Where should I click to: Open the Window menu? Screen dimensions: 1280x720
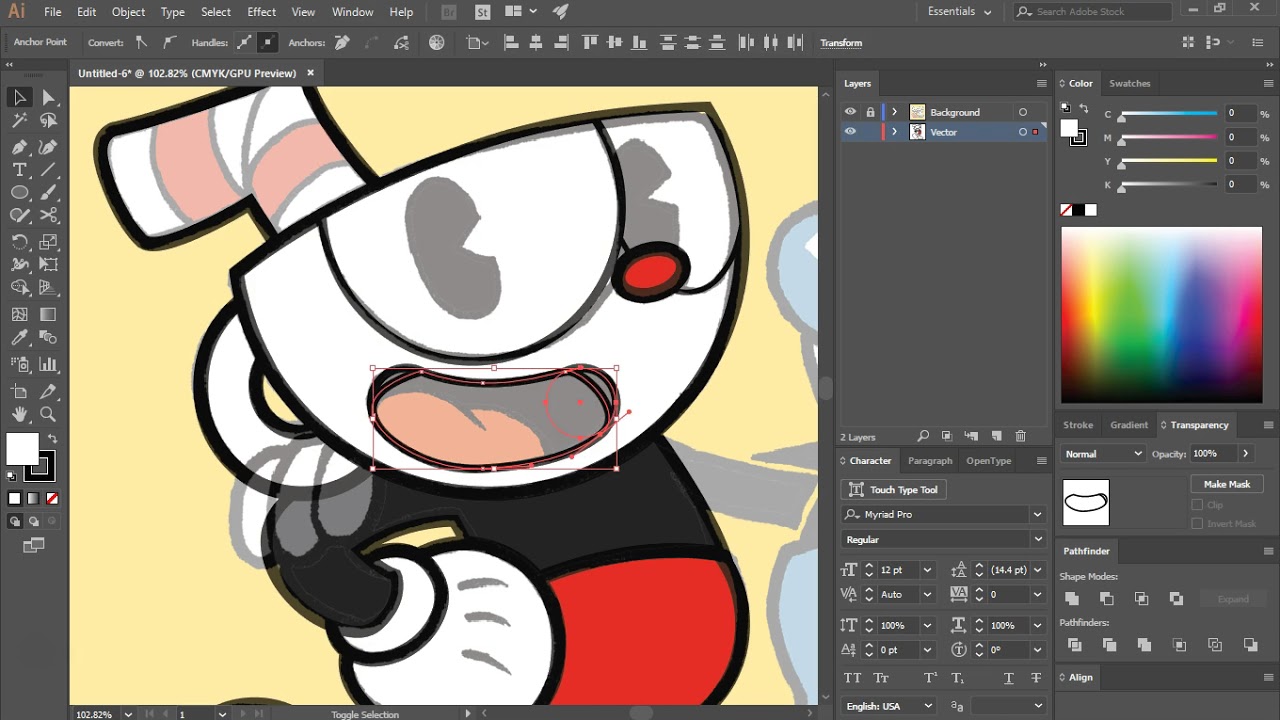(x=352, y=12)
